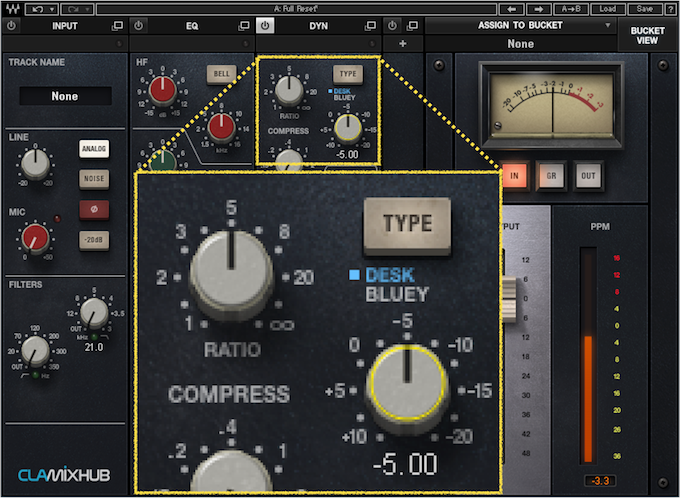
Task: Click the red HF gain knob
Action: pyautogui.click(x=163, y=91)
